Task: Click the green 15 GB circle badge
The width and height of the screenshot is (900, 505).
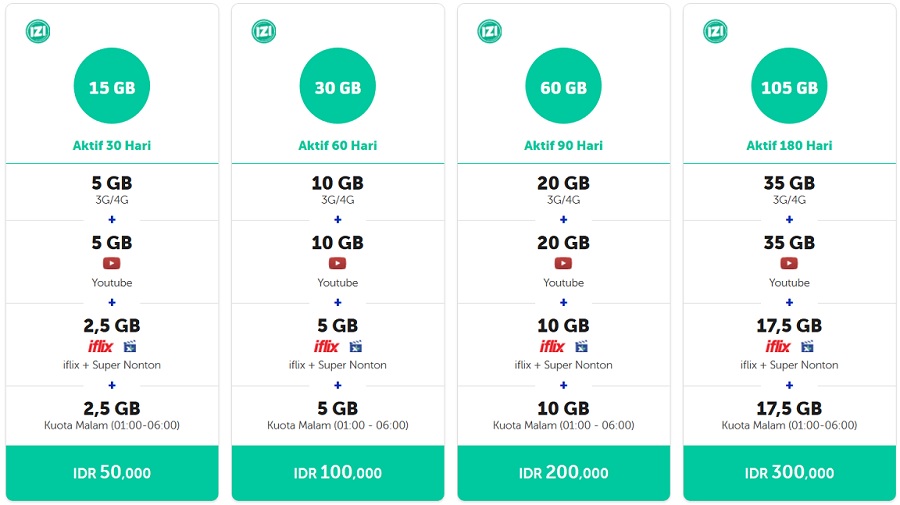Action: coord(112,87)
